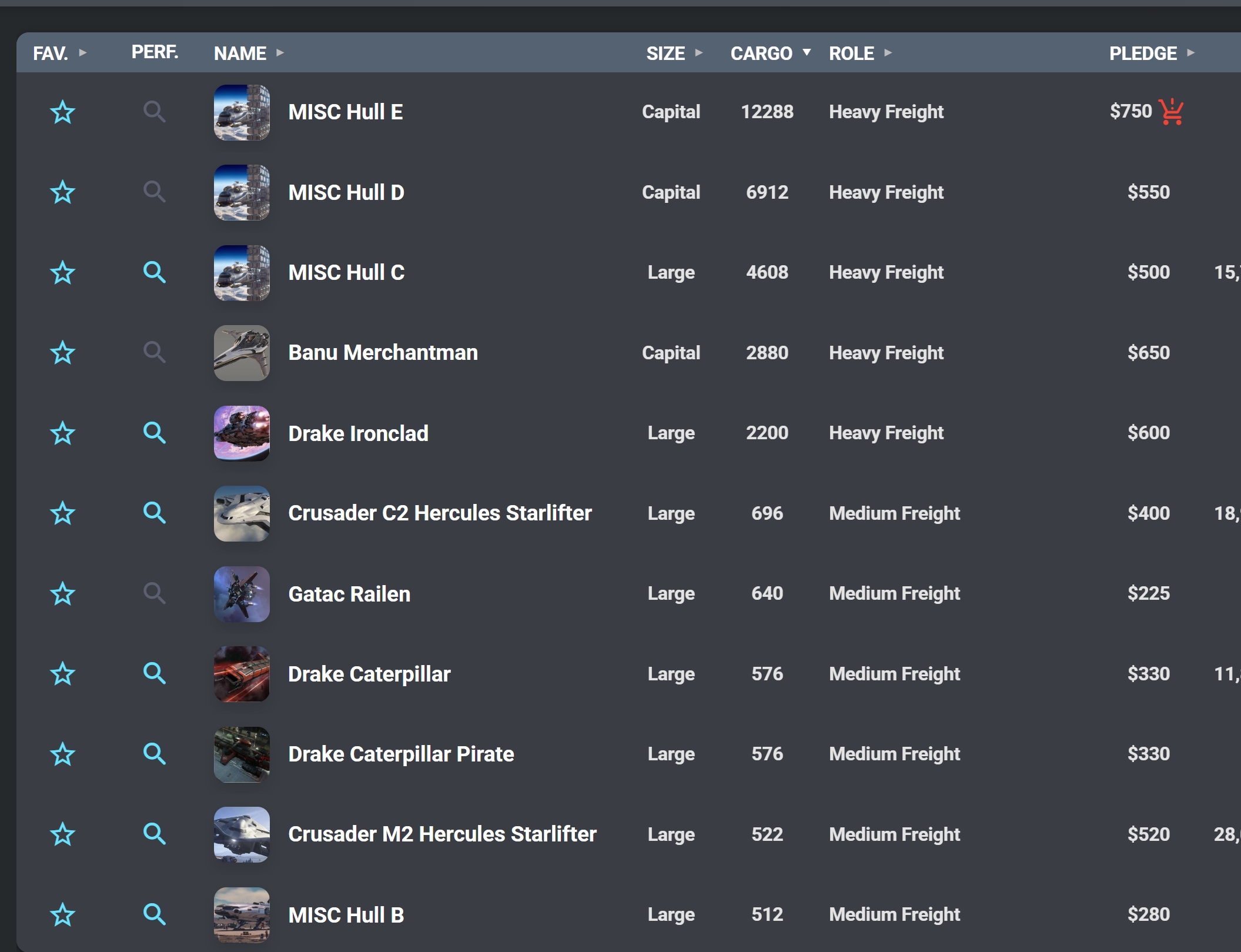Select the 522 cargo value
The width and height of the screenshot is (1241, 952).
point(767,834)
